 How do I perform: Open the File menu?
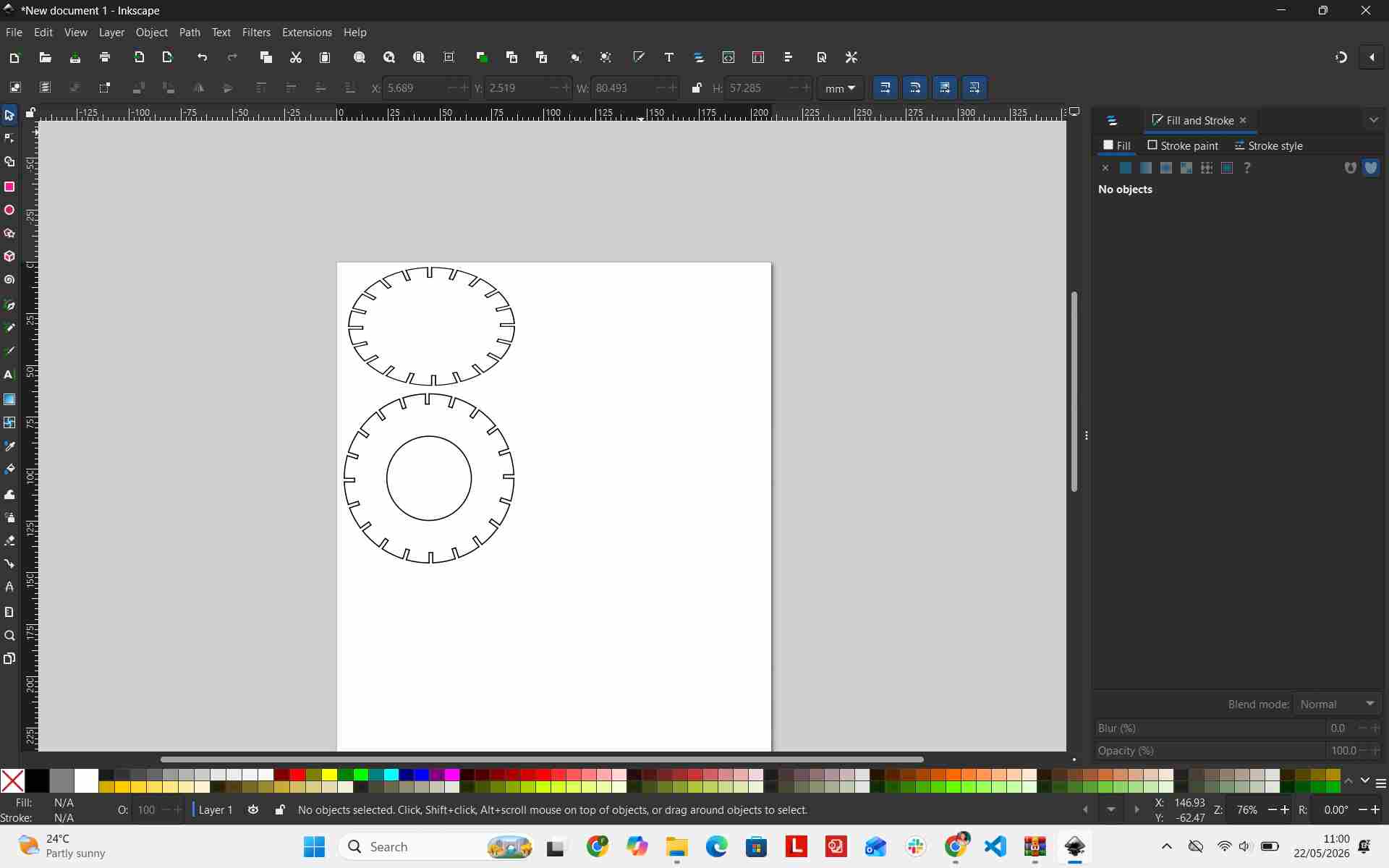click(14, 33)
